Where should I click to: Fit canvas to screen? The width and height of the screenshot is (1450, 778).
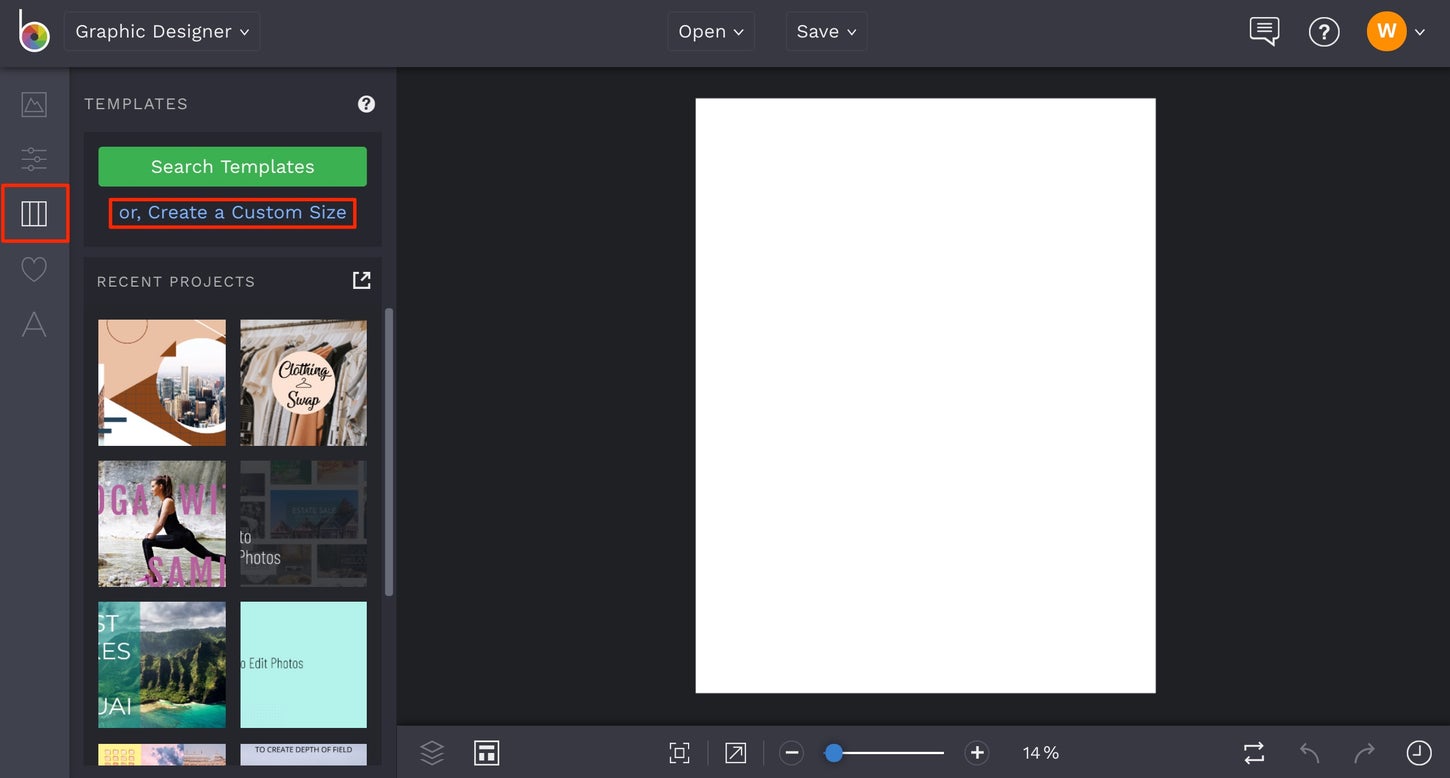679,752
